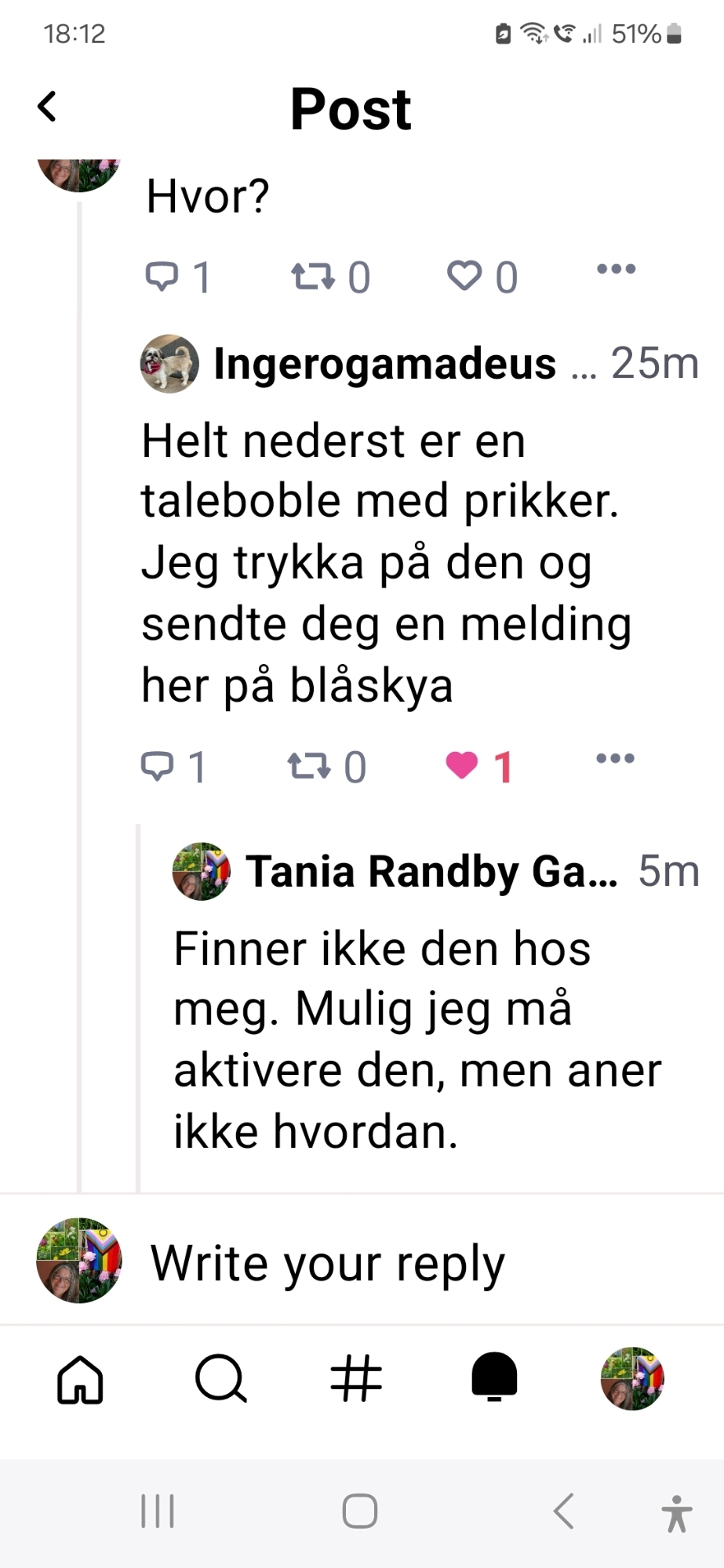Go back using the header arrow
Screen dimensions: 724x1568
[x=48, y=107]
